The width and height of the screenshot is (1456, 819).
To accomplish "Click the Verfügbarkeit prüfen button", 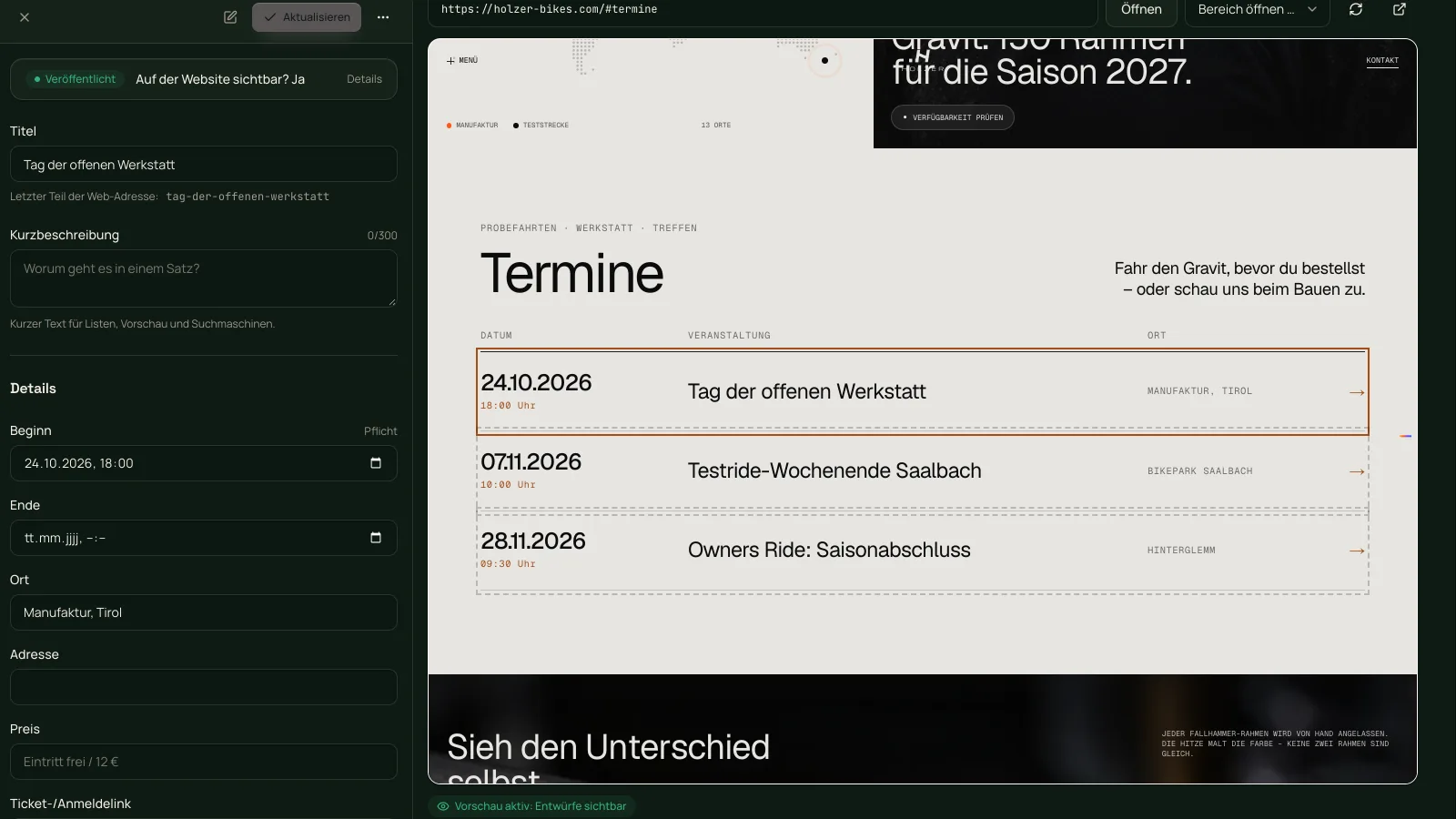I will tap(953, 117).
